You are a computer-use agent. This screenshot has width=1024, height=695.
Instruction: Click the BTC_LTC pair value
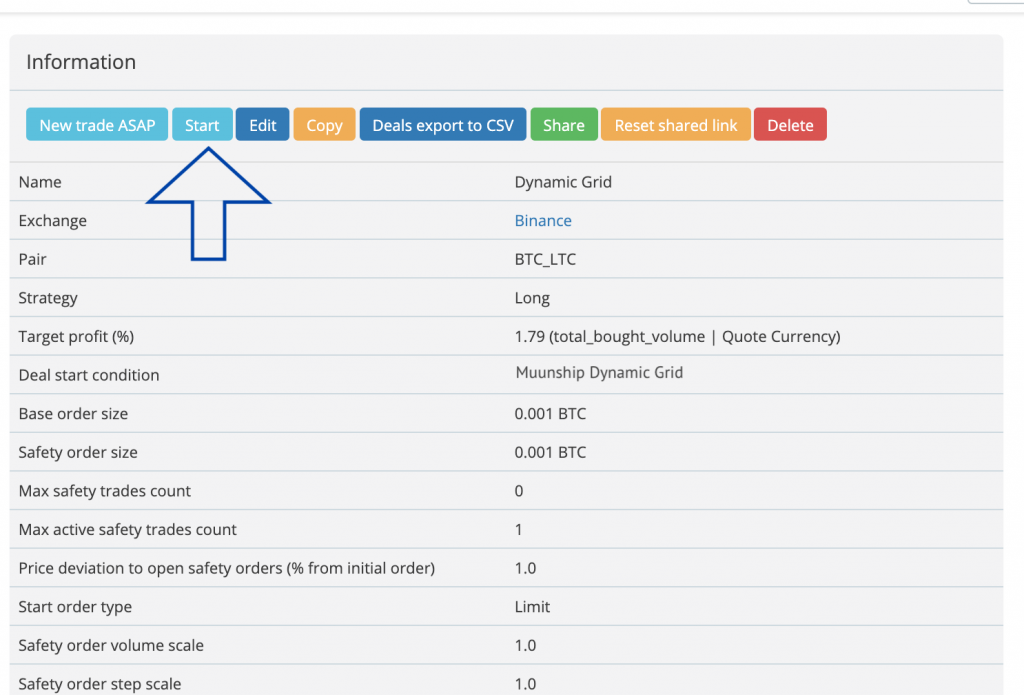pos(545,259)
